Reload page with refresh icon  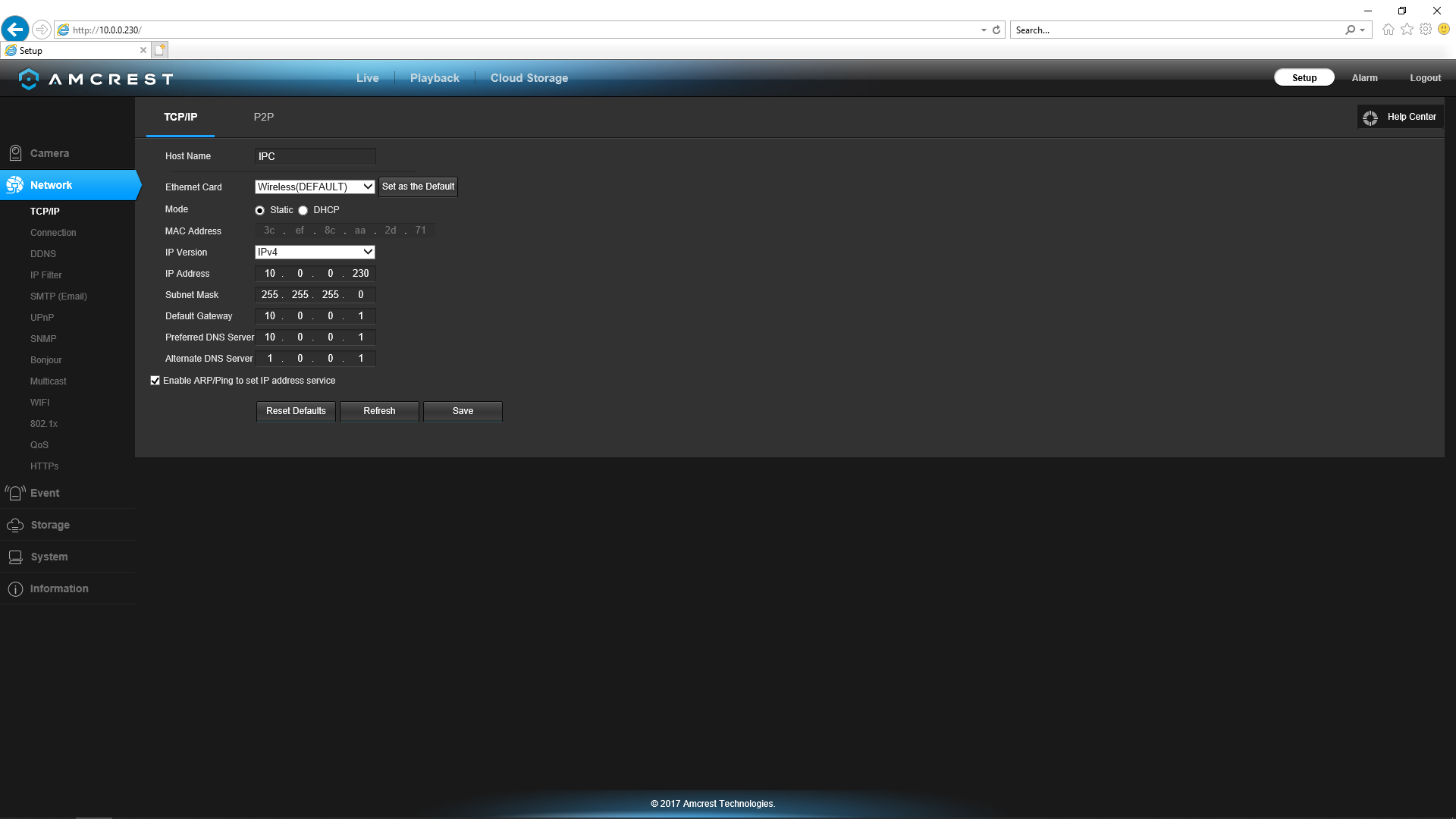pyautogui.click(x=996, y=30)
